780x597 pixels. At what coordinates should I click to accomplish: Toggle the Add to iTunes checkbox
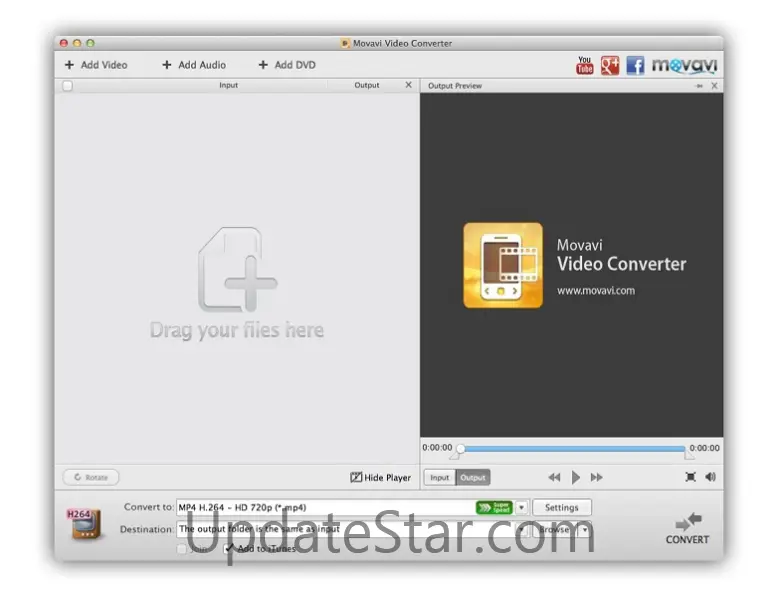[228, 548]
